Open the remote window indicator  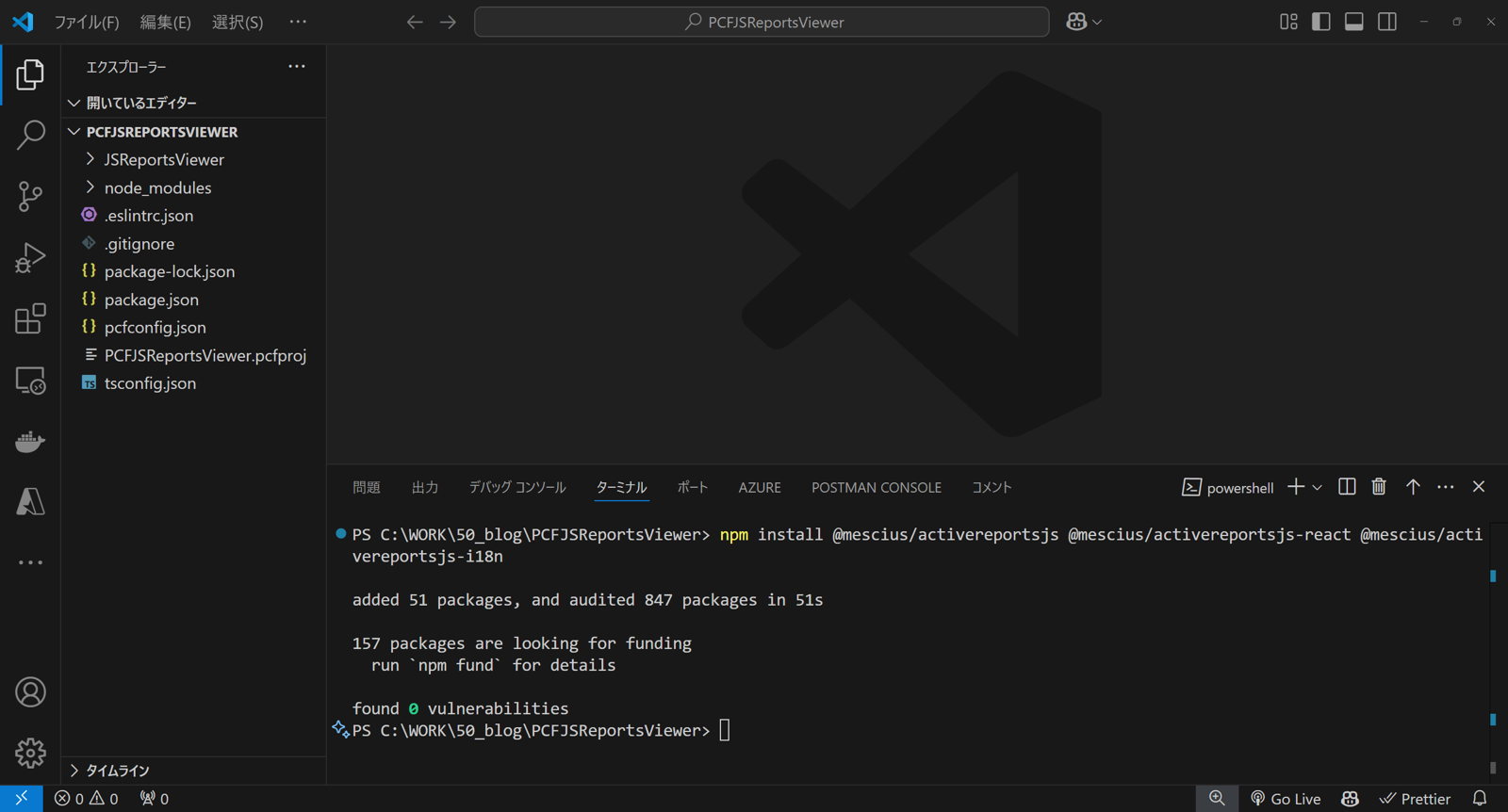point(21,799)
